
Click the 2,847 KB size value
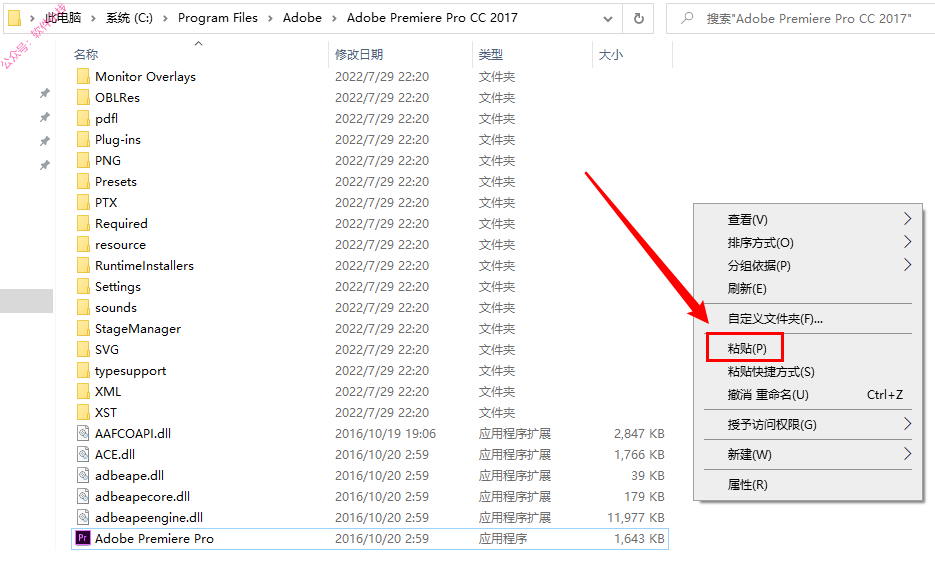coord(639,433)
